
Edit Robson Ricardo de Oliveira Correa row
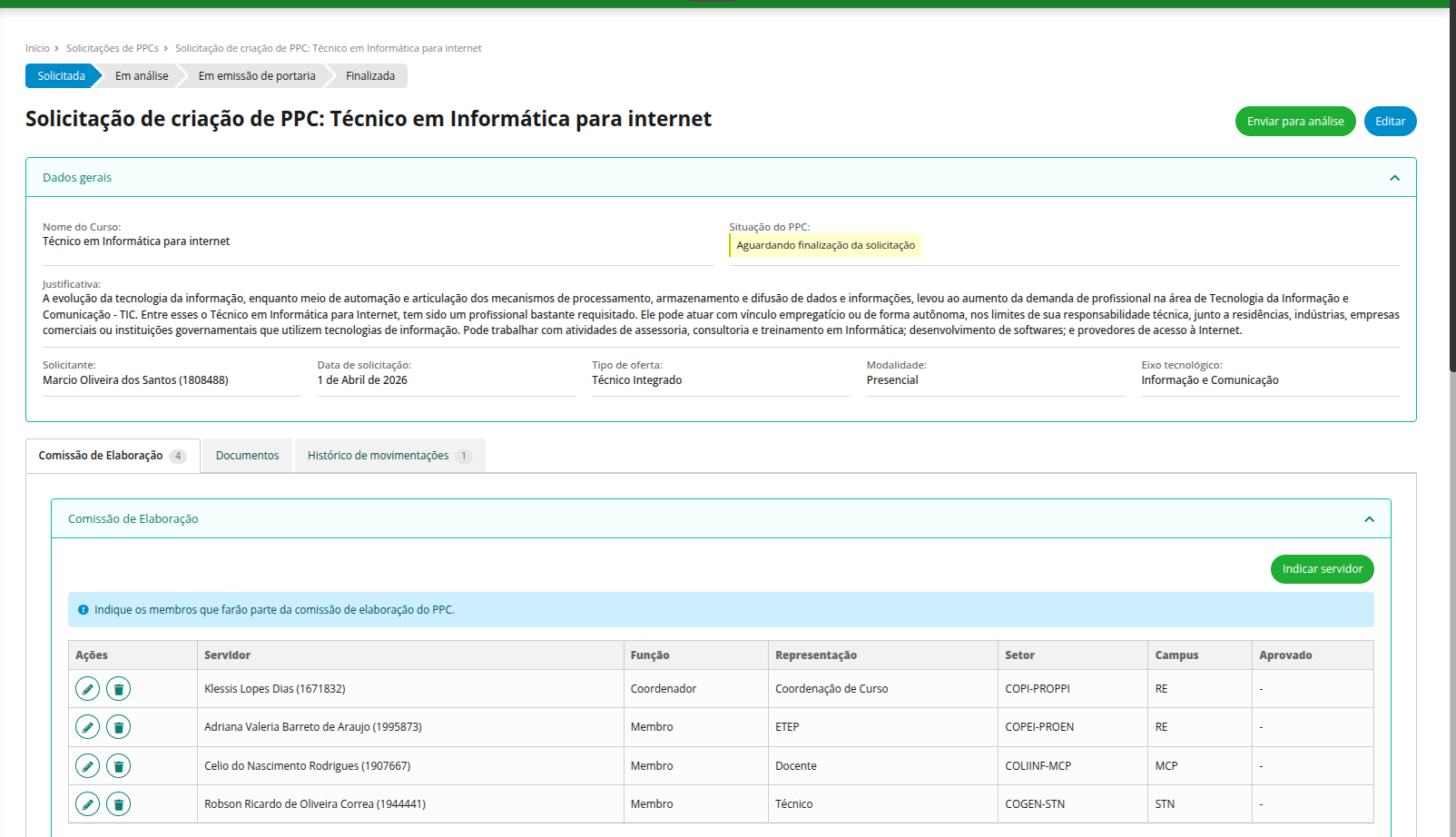[87, 804]
